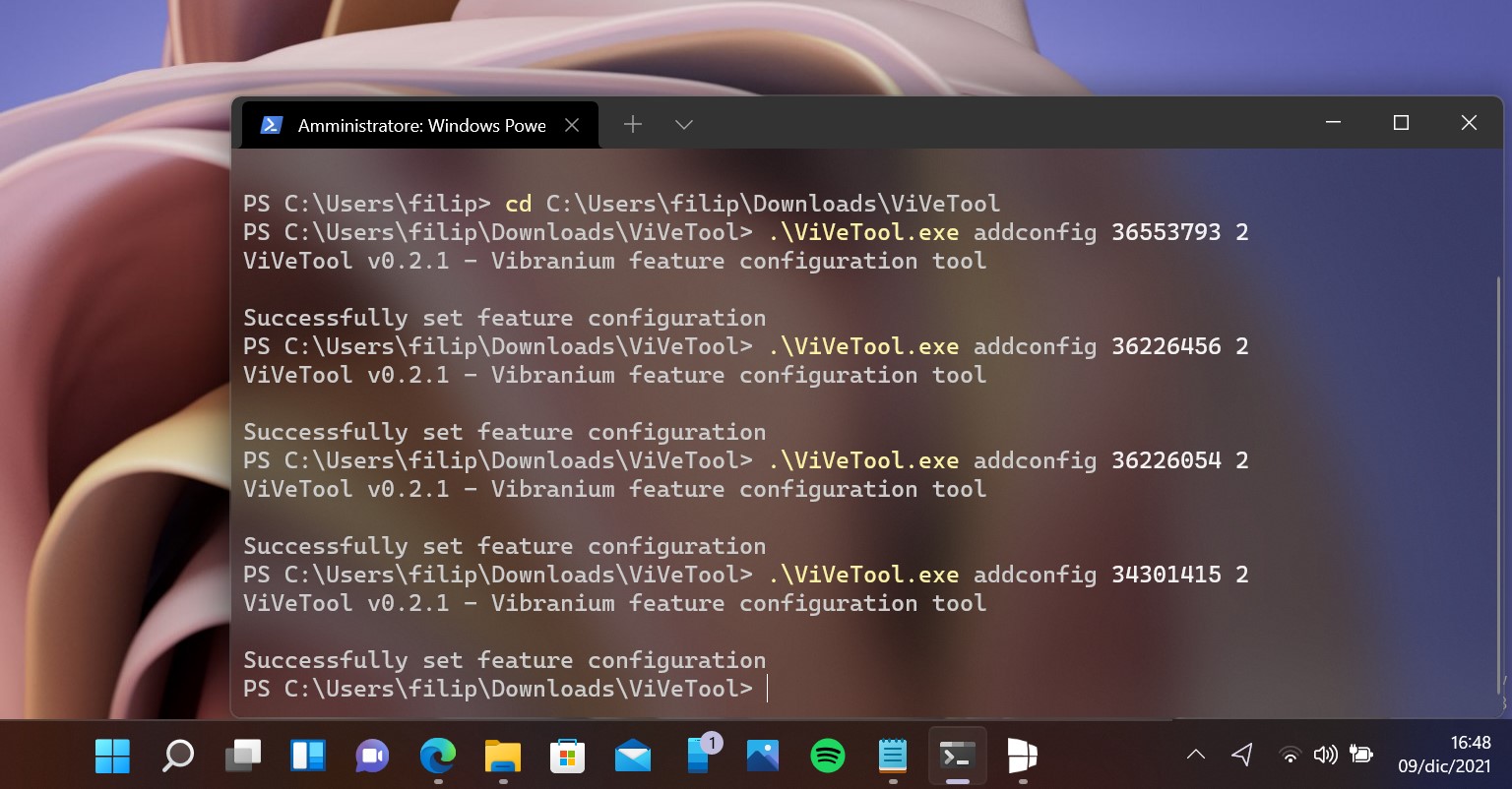The width and height of the screenshot is (1512, 789).
Task: Open Microsoft Edge from the taskbar
Action: click(437, 756)
